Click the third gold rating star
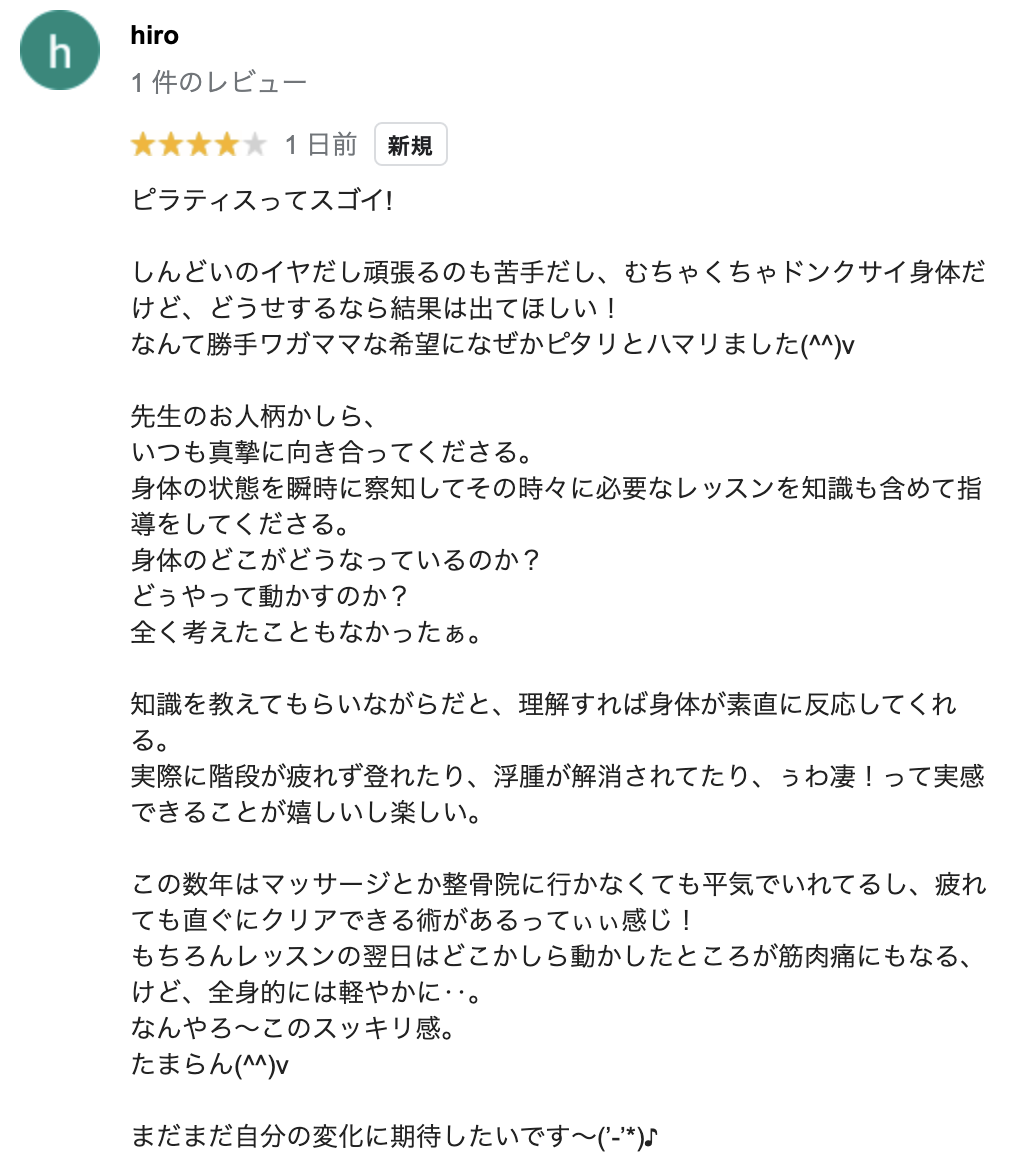This screenshot has width=1028, height=1174. point(199,146)
